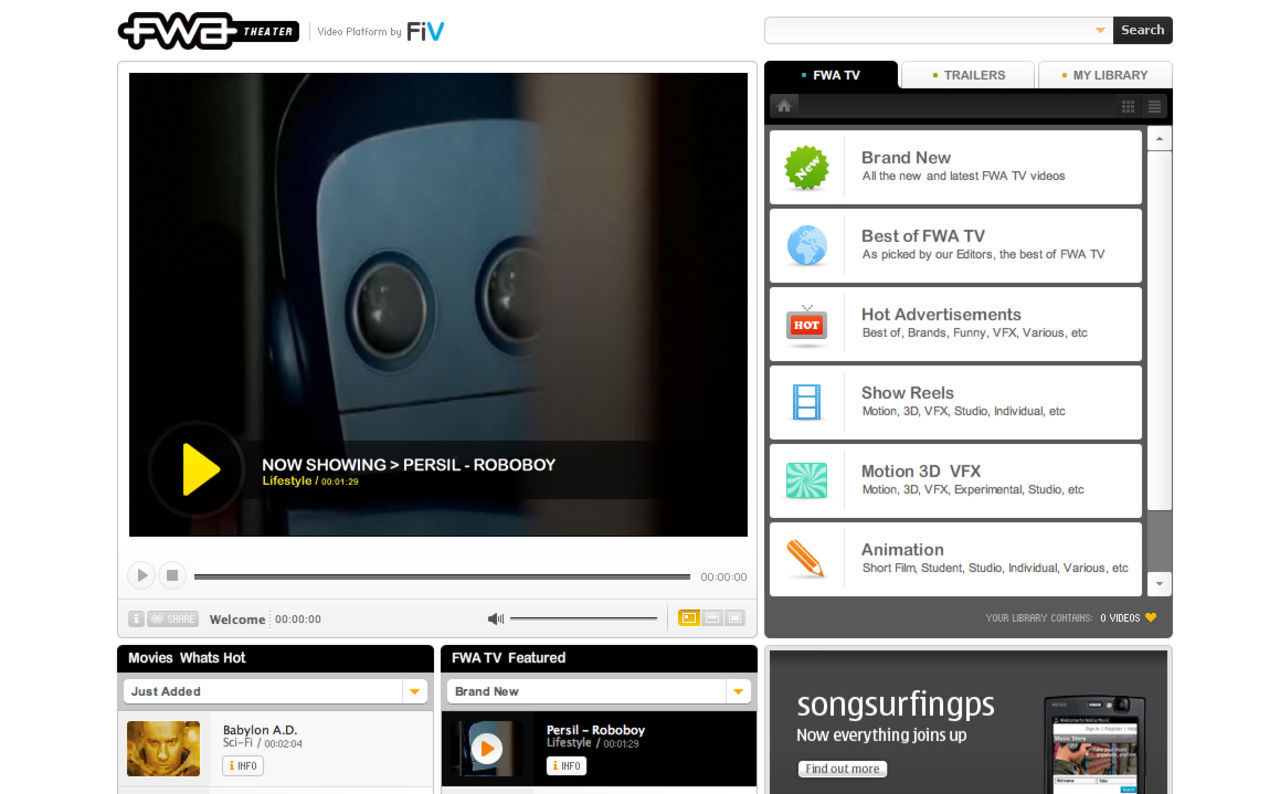Click the Babylon A.D. thumbnail
The height and width of the screenshot is (794, 1280).
[163, 749]
